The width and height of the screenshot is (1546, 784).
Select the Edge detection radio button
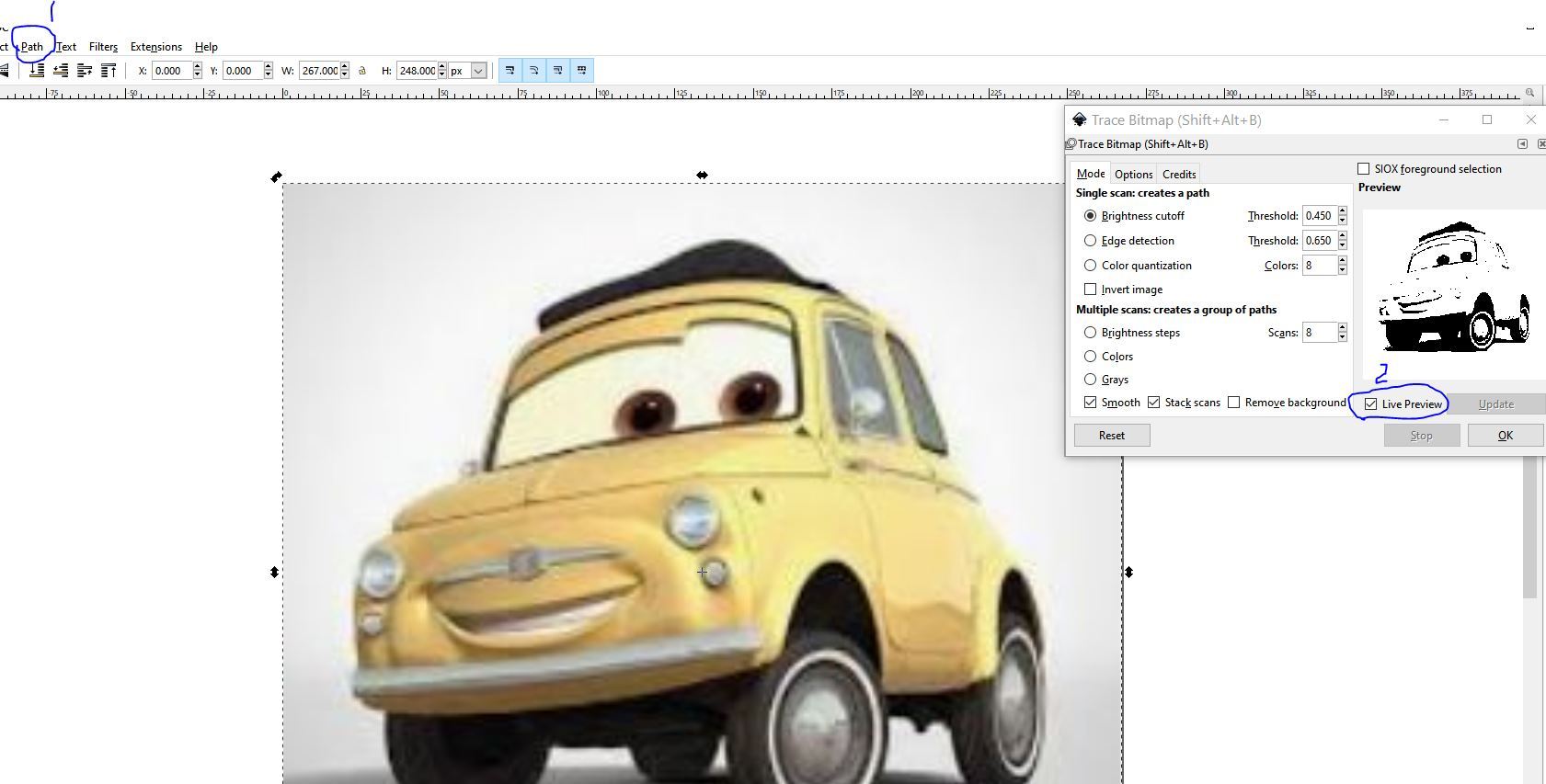[x=1090, y=241]
